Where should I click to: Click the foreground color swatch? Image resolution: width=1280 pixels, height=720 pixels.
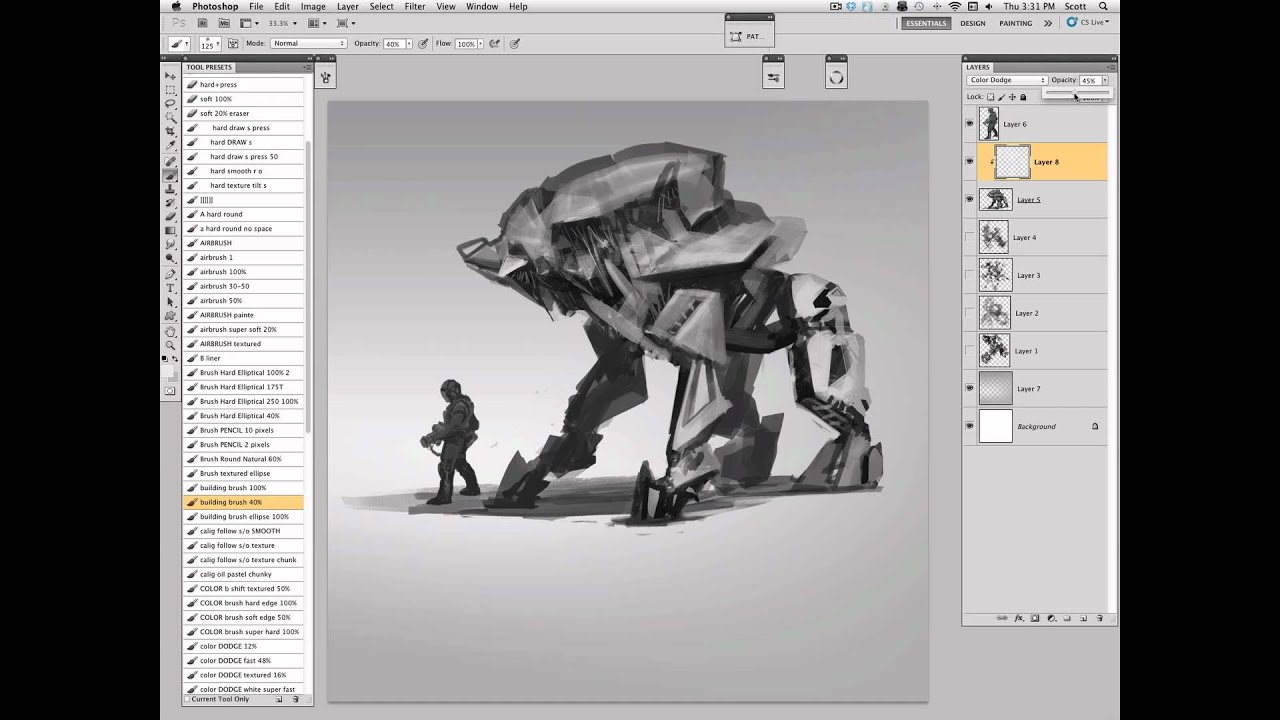click(166, 371)
